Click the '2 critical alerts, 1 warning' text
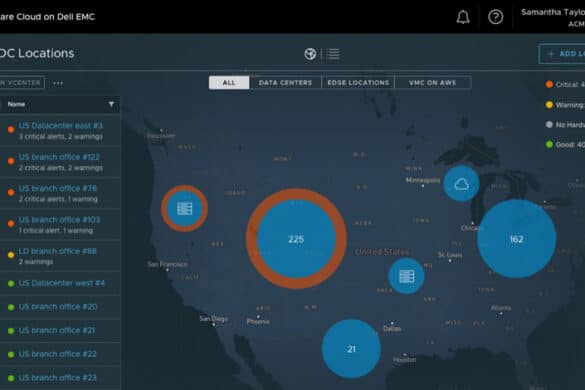The height and width of the screenshot is (390, 585). [58, 199]
